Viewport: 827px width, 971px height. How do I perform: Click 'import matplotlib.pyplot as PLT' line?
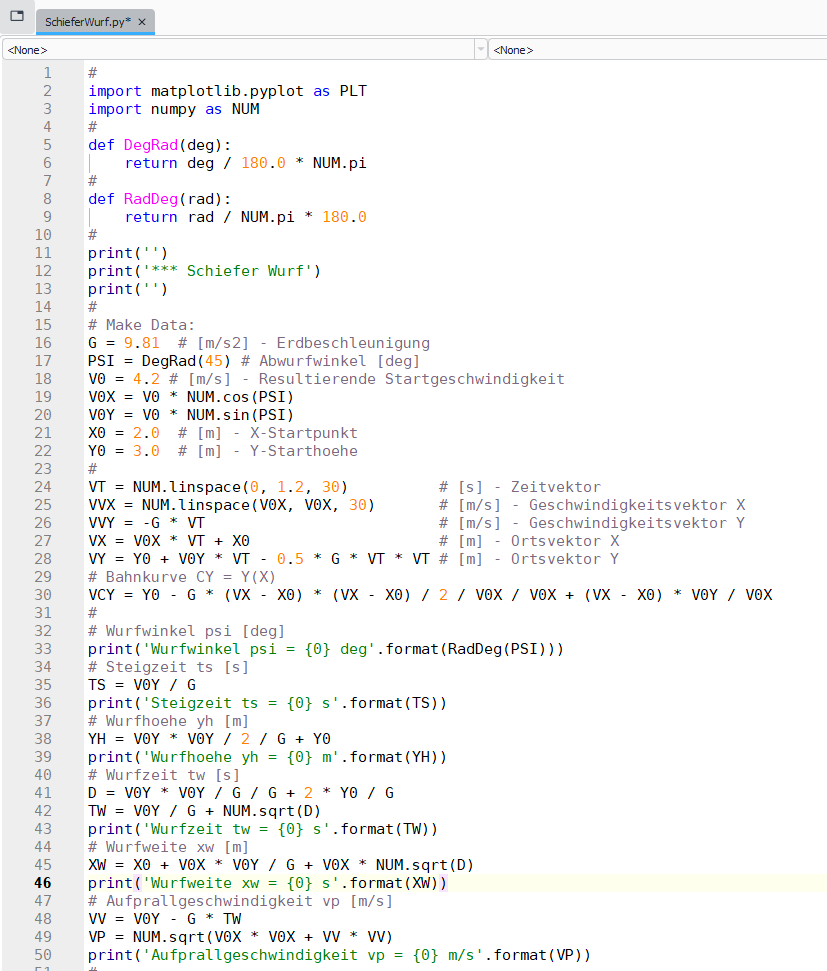(x=227, y=91)
